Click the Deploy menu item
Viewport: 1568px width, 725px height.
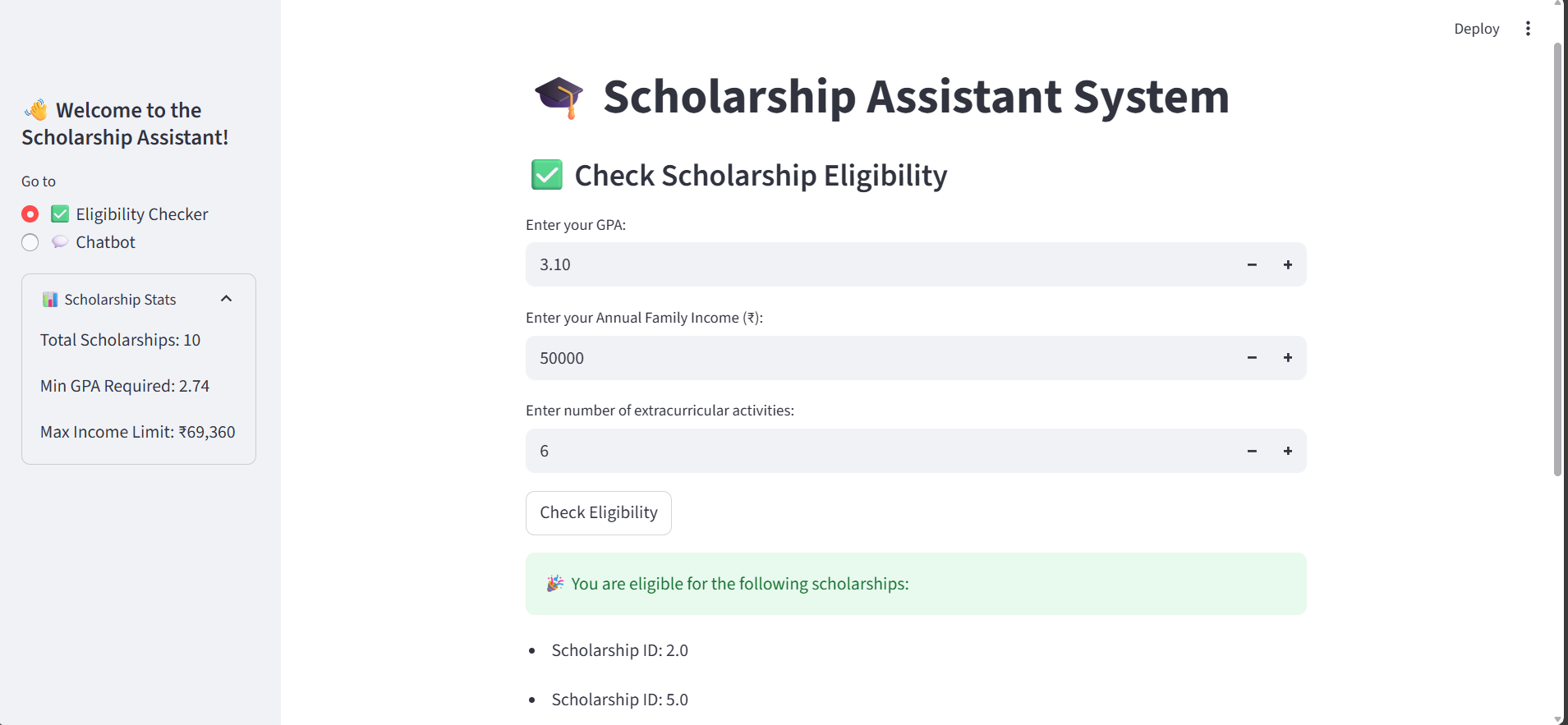[x=1476, y=28]
